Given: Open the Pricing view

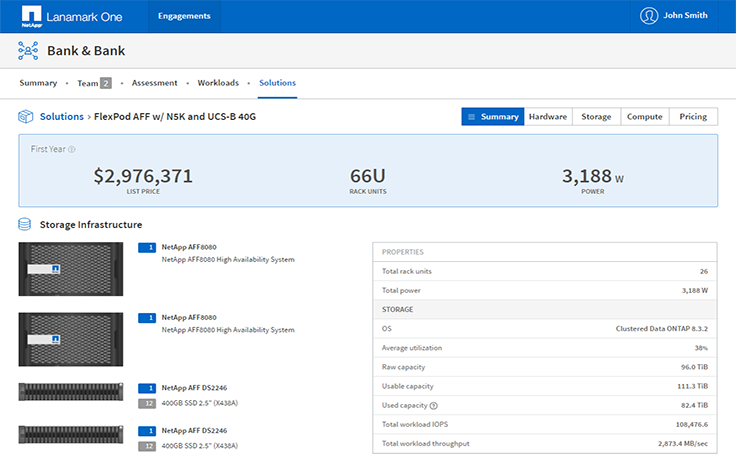Looking at the screenshot, I should pos(693,117).
